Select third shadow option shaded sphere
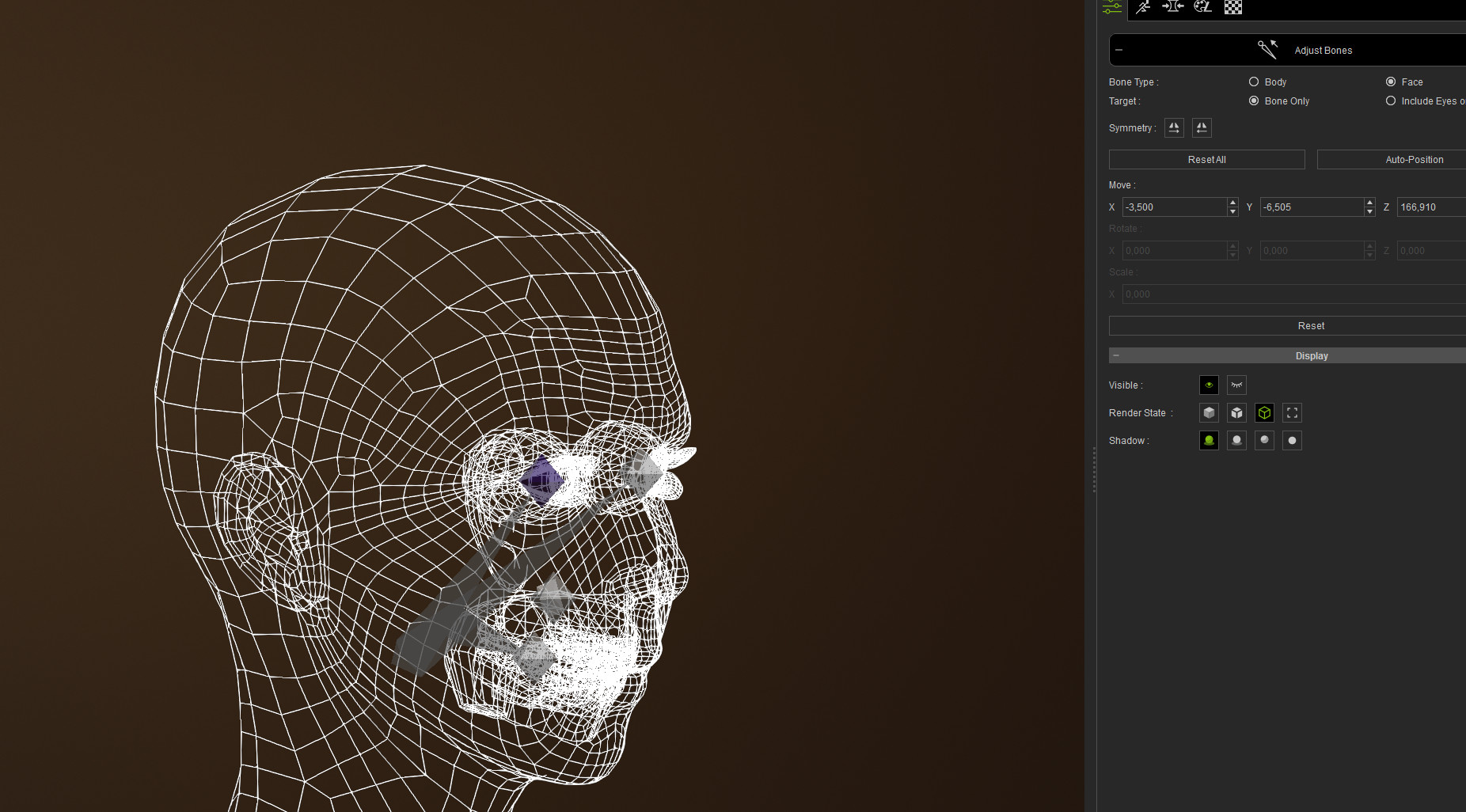Screen dimensions: 1466x812 [x=1264, y=440]
